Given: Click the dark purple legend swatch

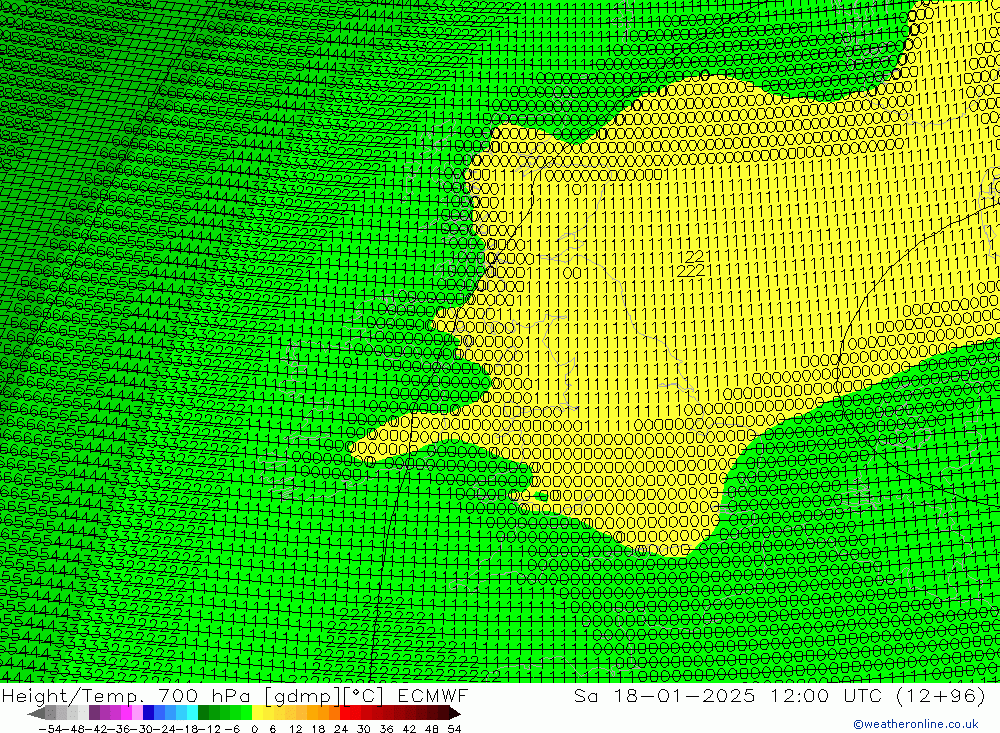Looking at the screenshot, I should tap(94, 713).
